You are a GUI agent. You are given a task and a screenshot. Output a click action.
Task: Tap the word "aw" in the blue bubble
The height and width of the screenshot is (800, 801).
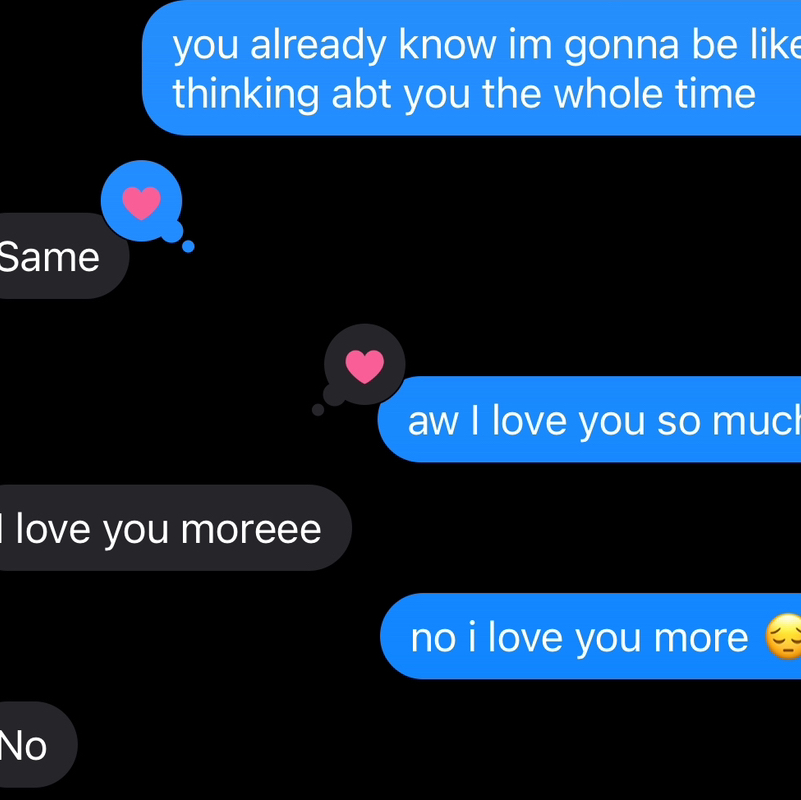[433, 422]
